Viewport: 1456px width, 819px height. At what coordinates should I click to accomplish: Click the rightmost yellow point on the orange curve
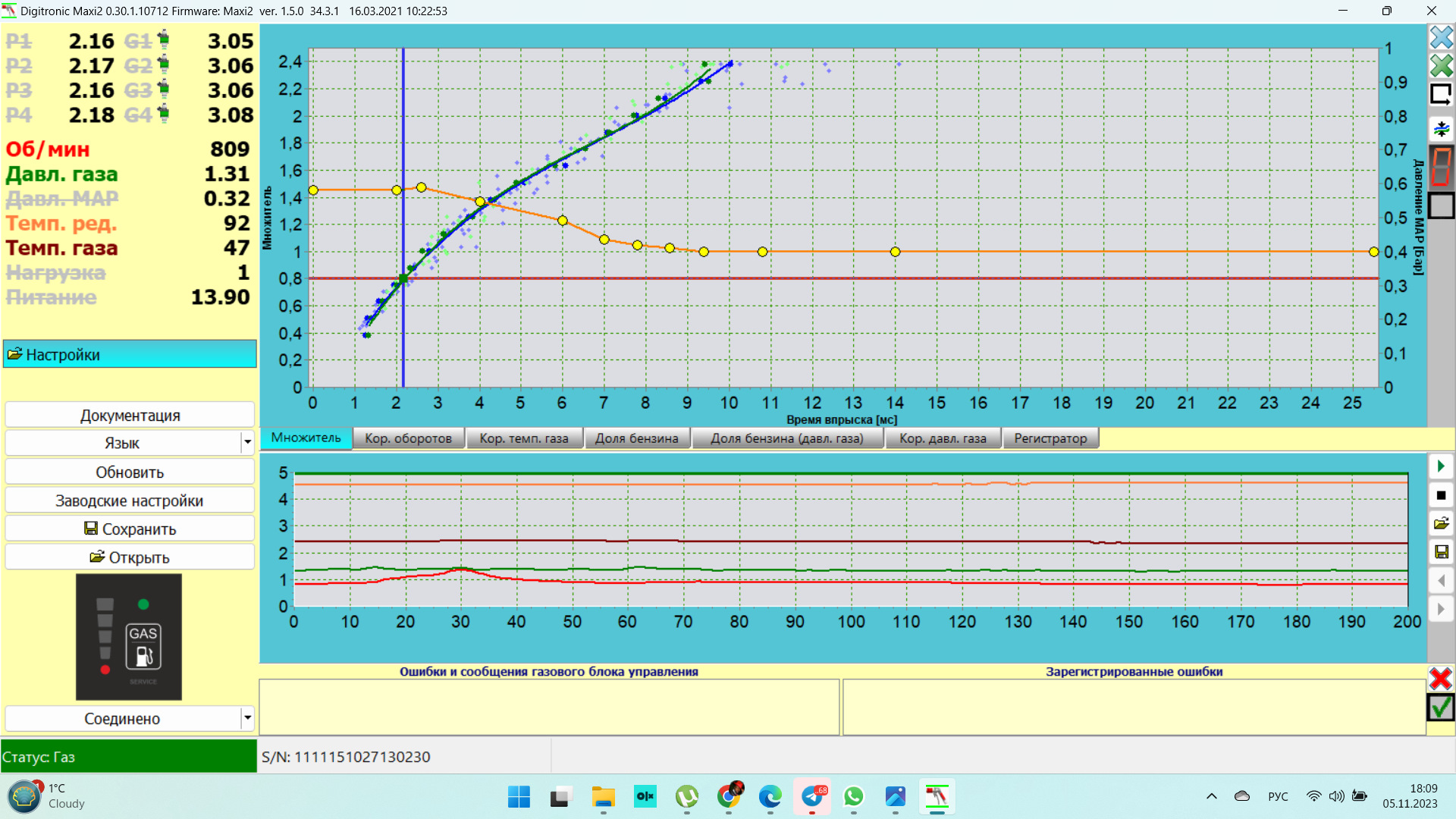tap(1373, 252)
